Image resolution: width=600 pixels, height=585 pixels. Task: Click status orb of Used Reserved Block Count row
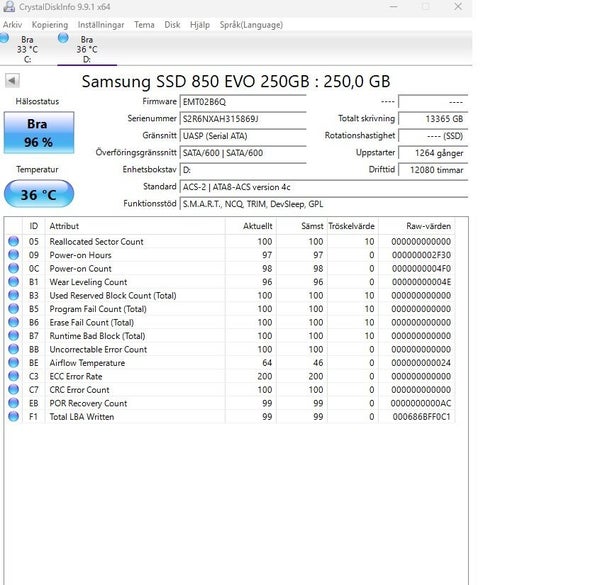coord(13,295)
